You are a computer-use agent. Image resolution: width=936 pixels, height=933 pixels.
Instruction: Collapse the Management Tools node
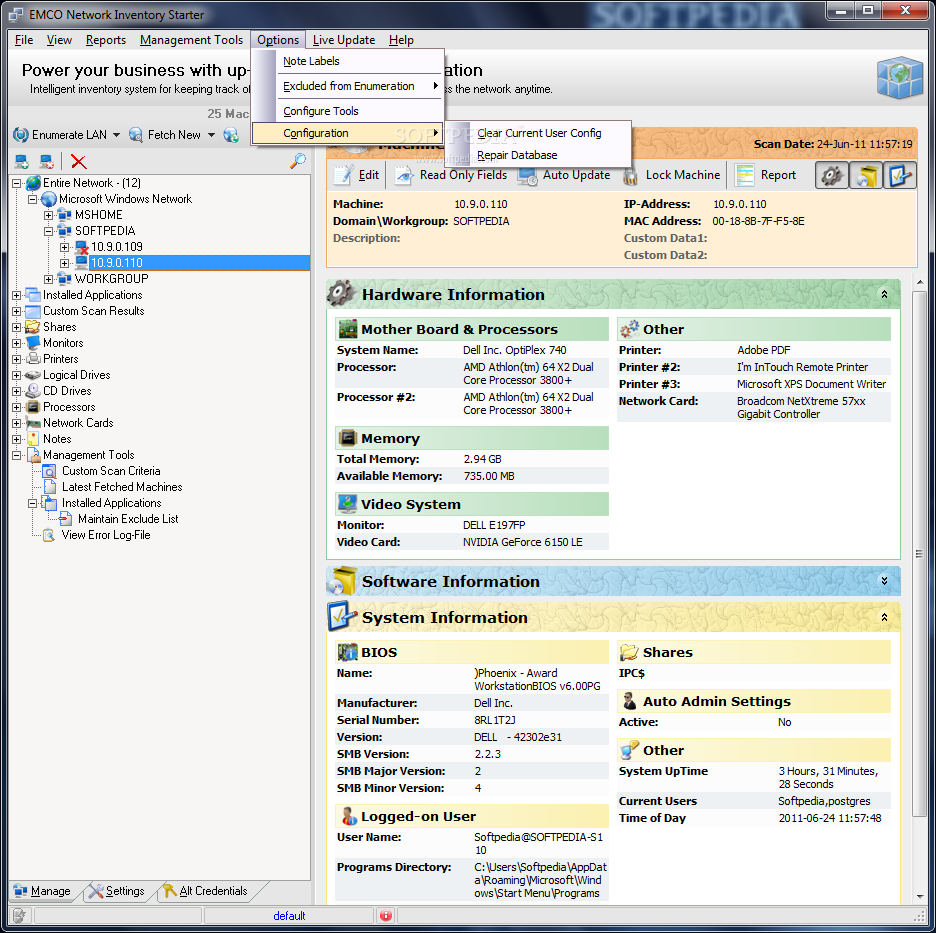[x=17, y=455]
